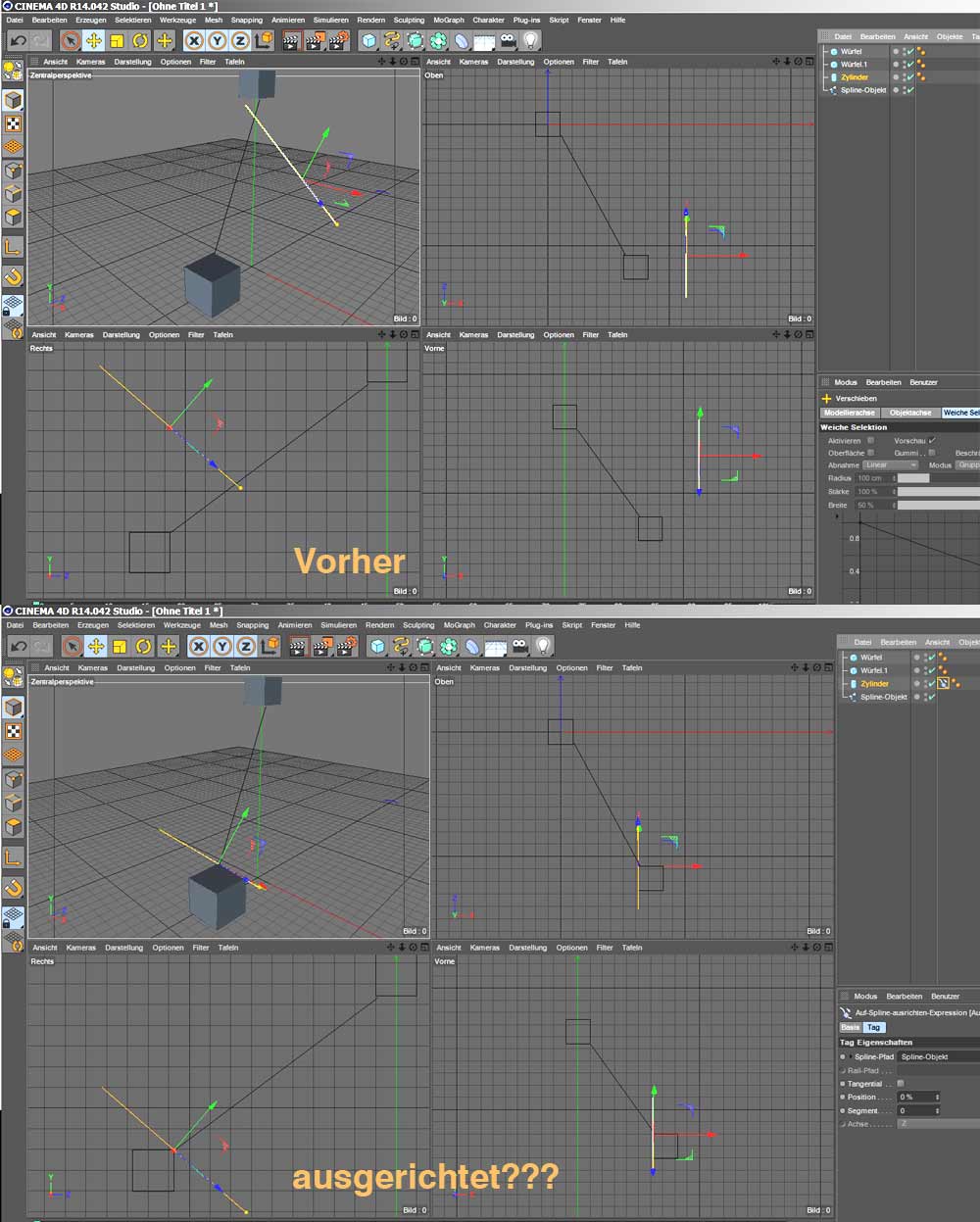Switch to Objektachse tab in upper attributes
Viewport: 980px width, 1222px height.
point(910,413)
